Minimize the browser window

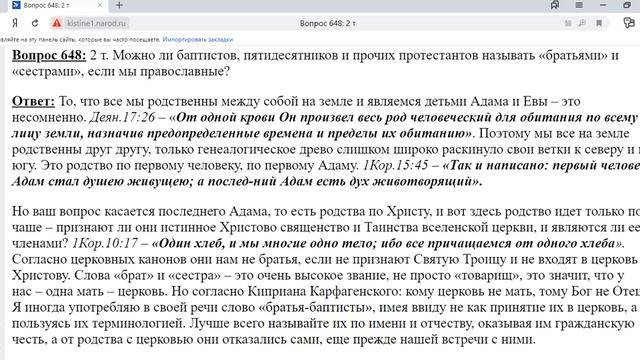tap(603, 5)
